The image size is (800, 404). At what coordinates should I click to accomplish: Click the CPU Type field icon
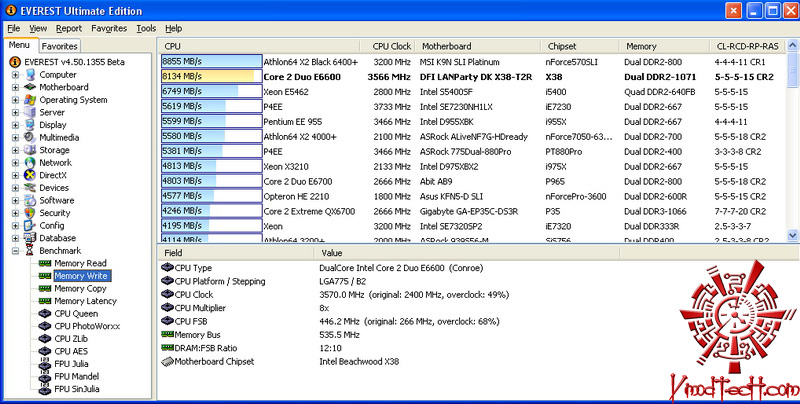pos(167,268)
